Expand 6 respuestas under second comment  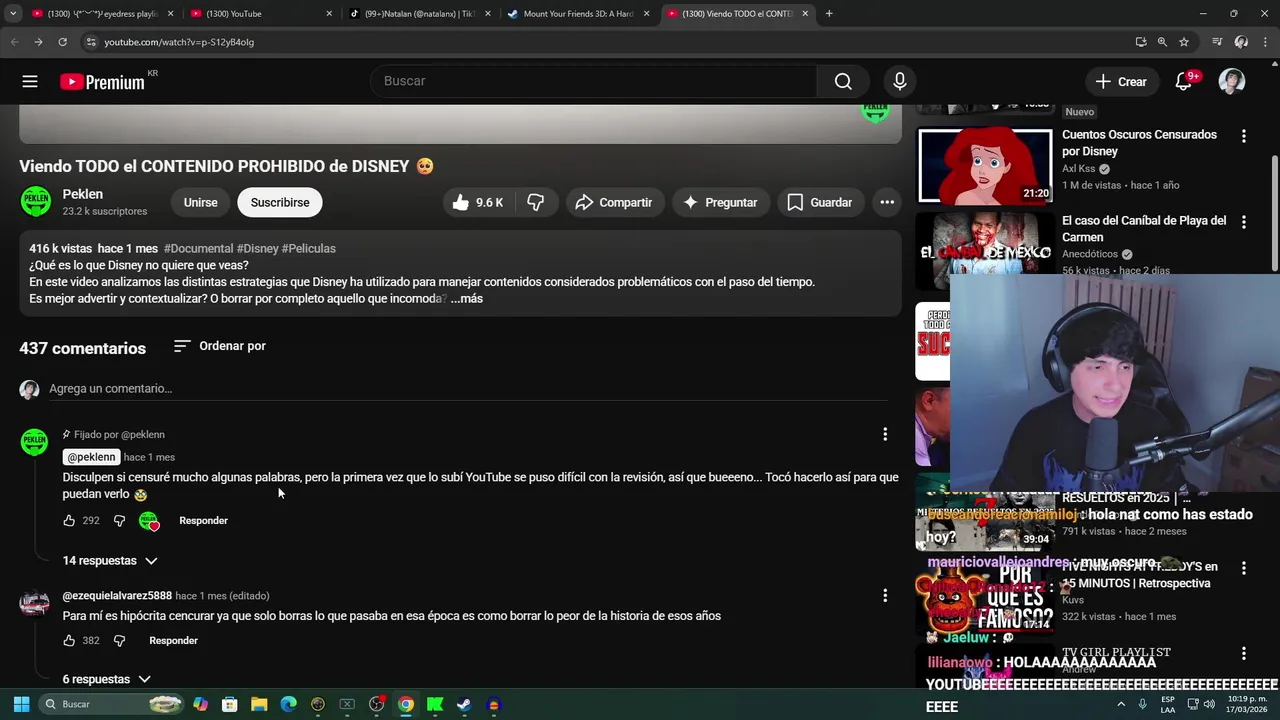106,679
